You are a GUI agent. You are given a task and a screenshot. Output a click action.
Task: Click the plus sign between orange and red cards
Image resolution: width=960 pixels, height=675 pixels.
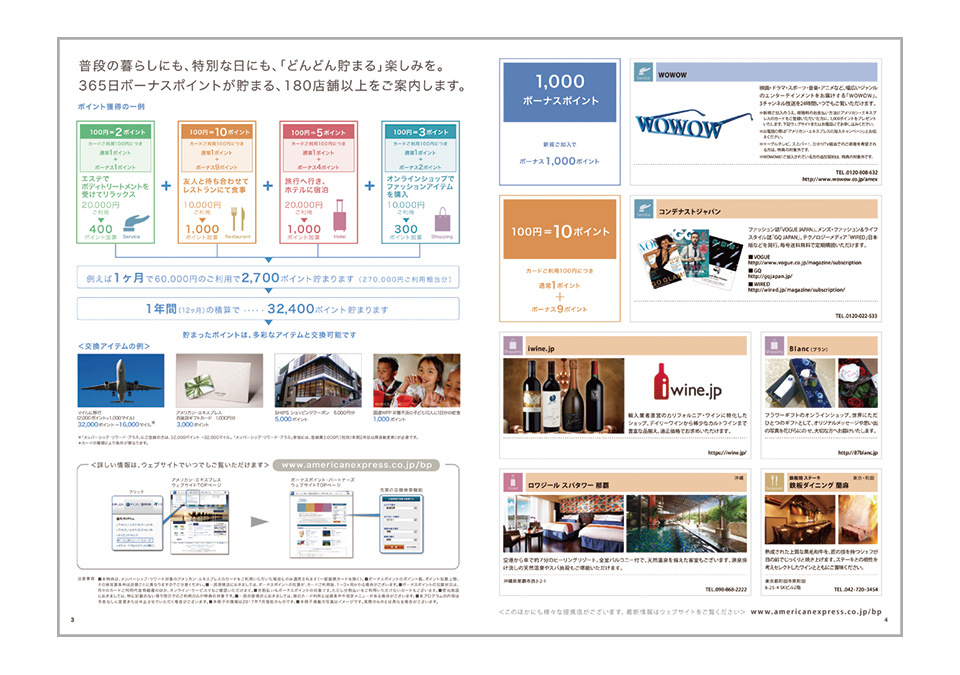coord(268,186)
